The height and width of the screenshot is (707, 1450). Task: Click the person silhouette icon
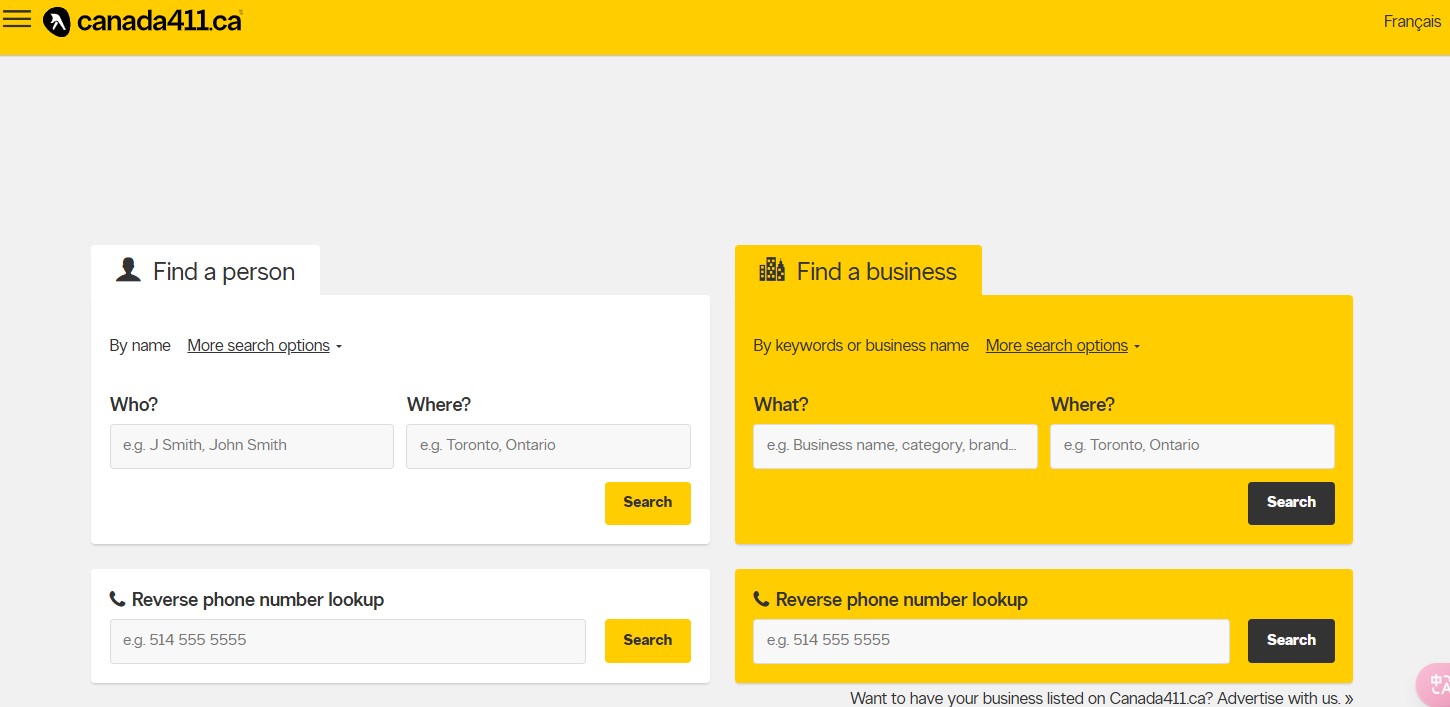click(x=128, y=270)
